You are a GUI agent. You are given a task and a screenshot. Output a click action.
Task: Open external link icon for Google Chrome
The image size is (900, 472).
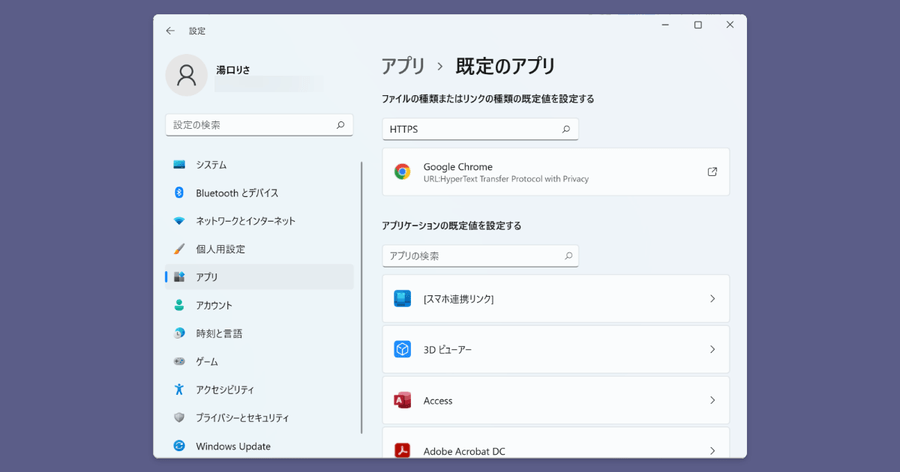click(x=712, y=172)
